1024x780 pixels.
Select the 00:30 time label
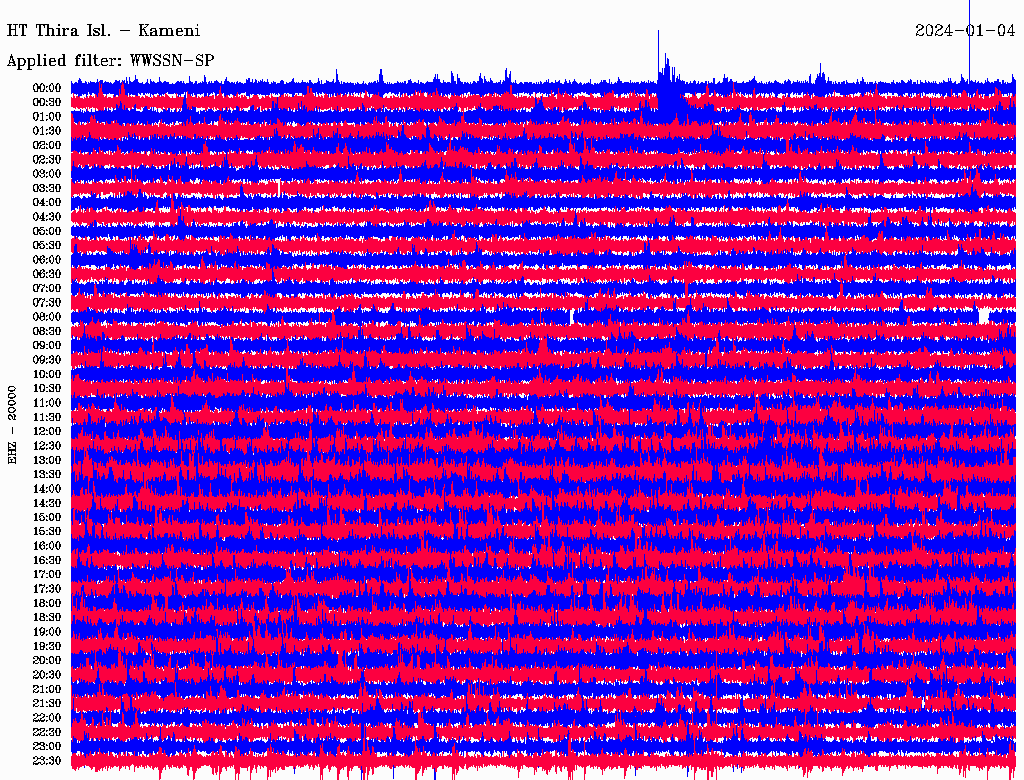point(47,103)
